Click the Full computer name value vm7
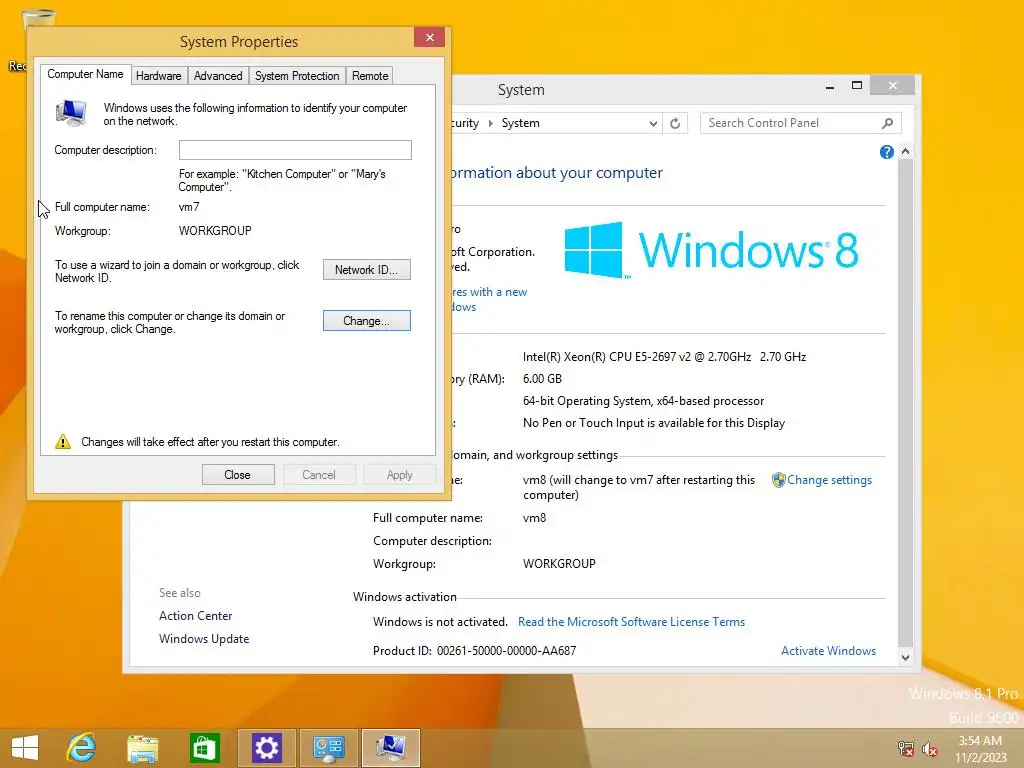The width and height of the screenshot is (1024, 768). [x=189, y=207]
